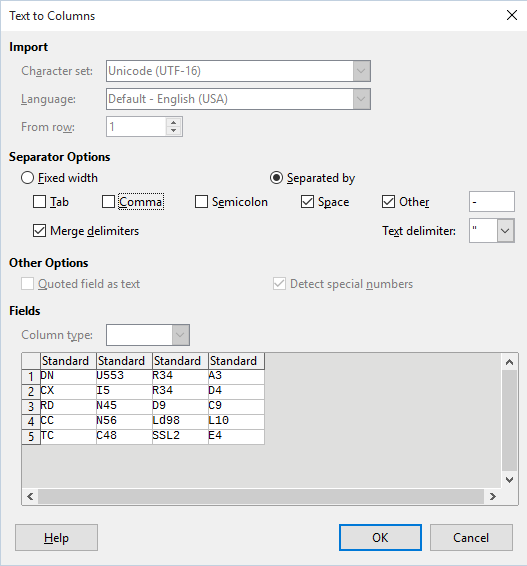Image resolution: width=527 pixels, height=566 pixels.
Task: Enable the Tab separator checkbox
Action: pyautogui.click(x=39, y=201)
